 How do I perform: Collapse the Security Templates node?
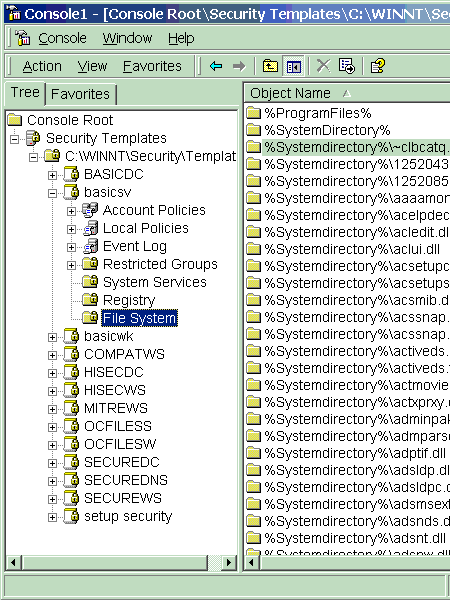tap(15, 139)
